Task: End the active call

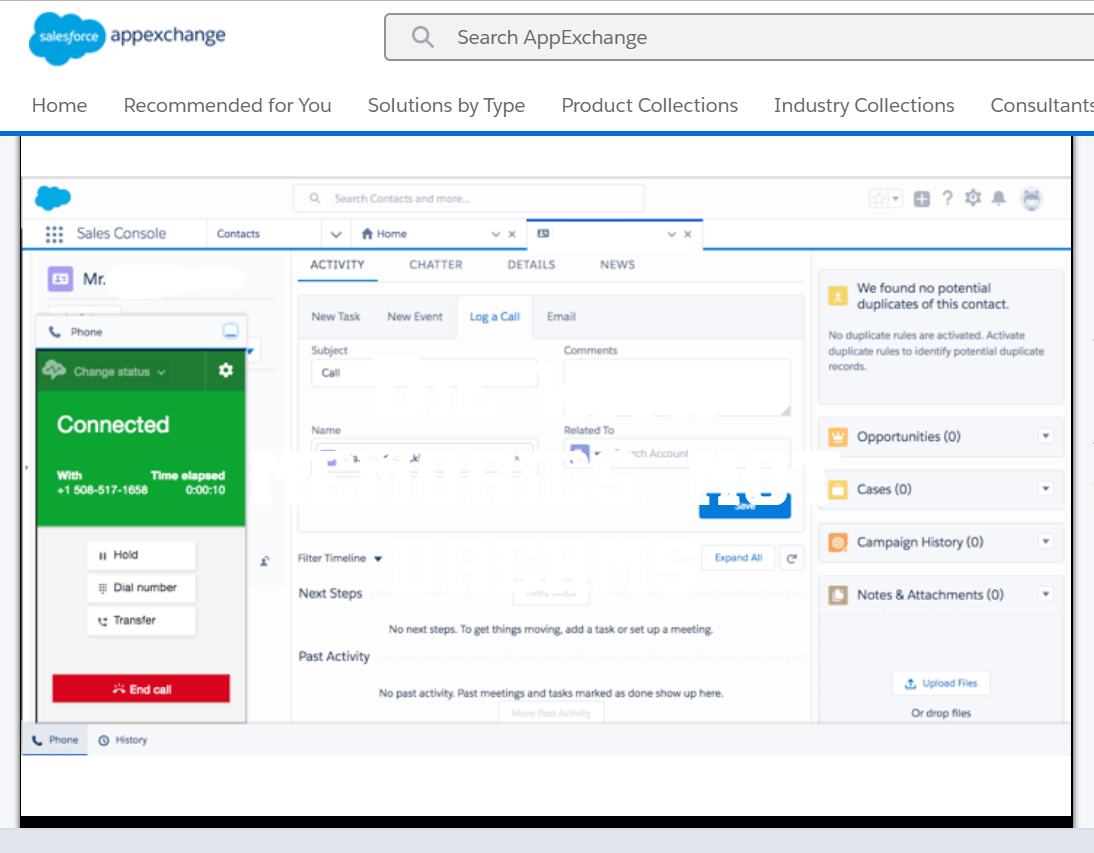Action: 141,688
